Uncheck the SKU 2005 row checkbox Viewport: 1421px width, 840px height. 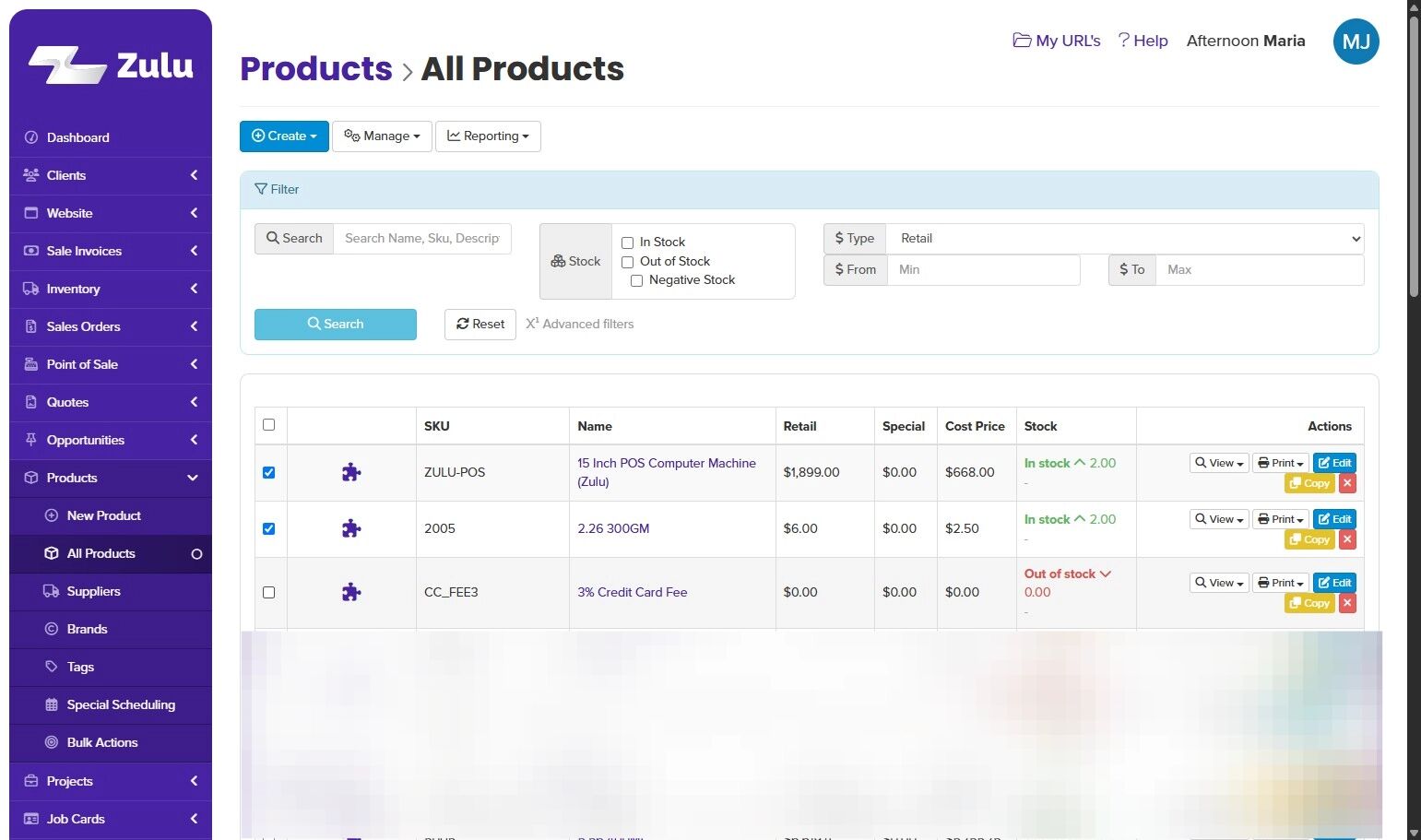pyautogui.click(x=268, y=529)
